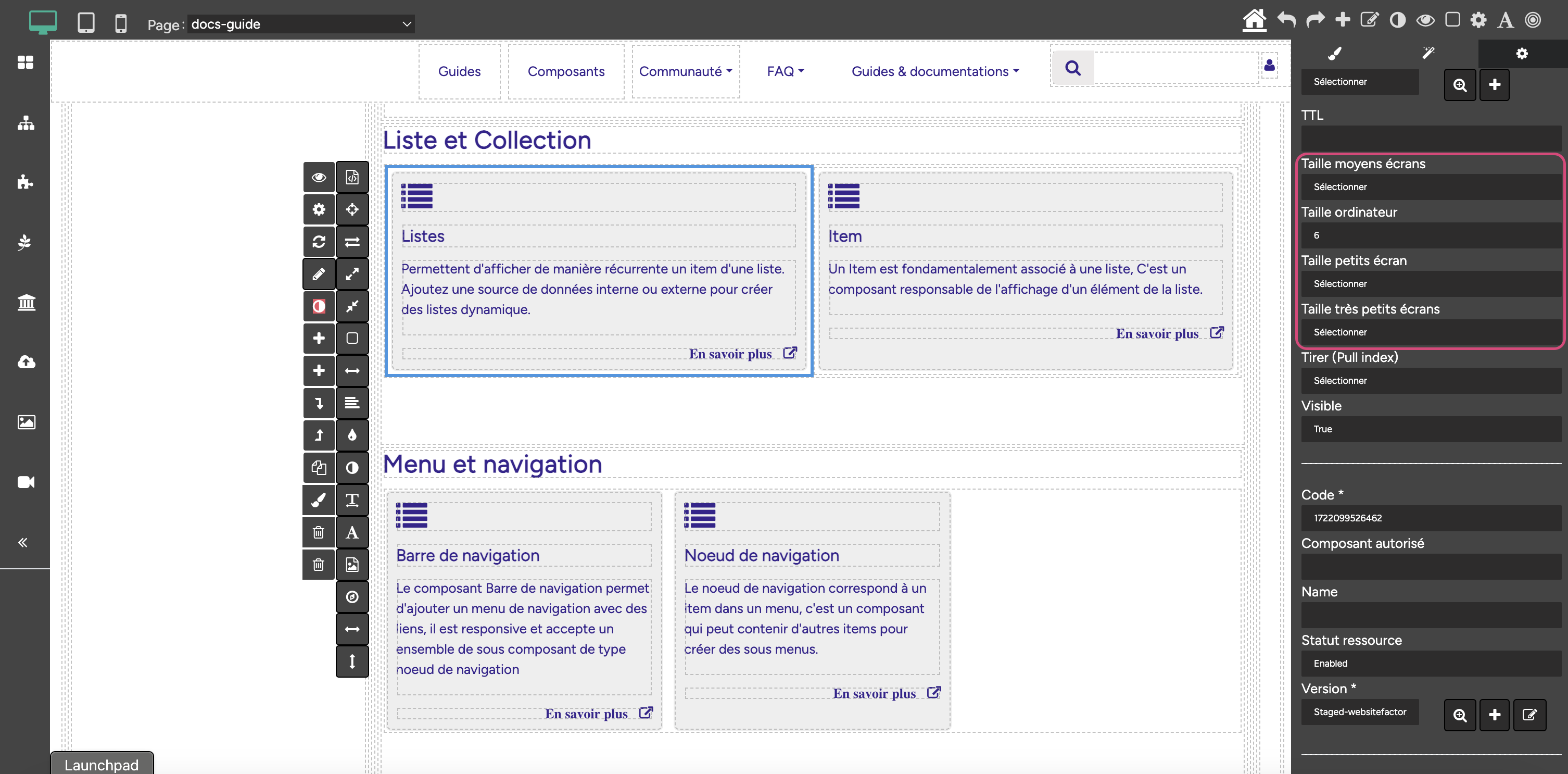Click the swap arrows icon in floating toolbar

[352, 242]
